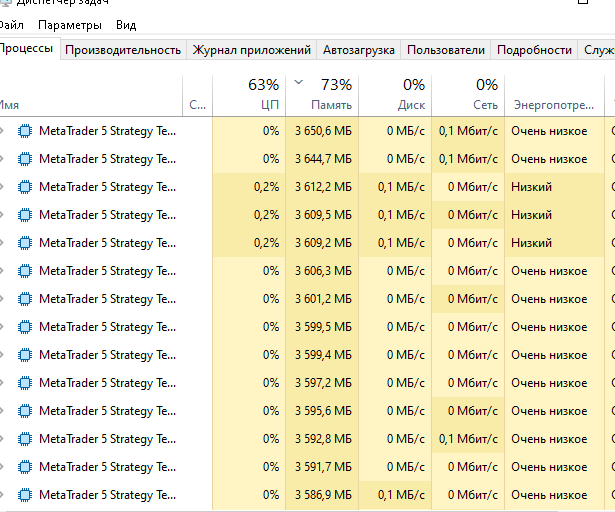
Task: Select memory value 3 612,2 МБ
Action: pos(324,187)
